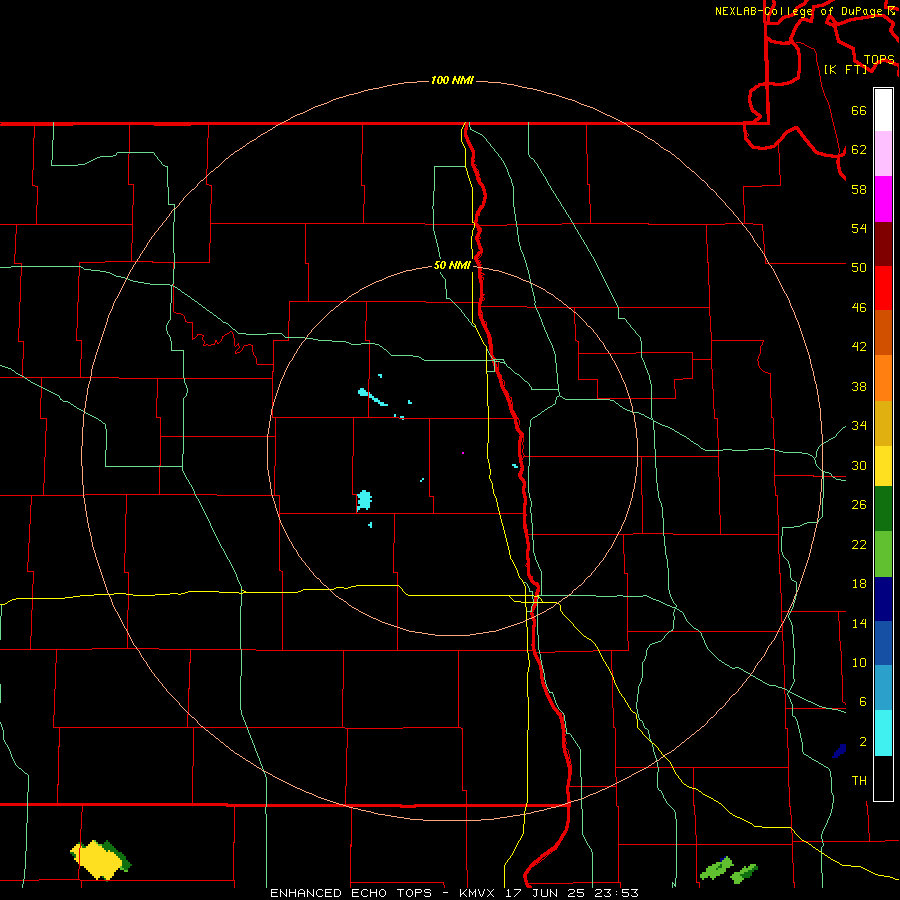This screenshot has height=900, width=900.
Task: Click the white color swatch above 66
Action: pyautogui.click(x=883, y=110)
